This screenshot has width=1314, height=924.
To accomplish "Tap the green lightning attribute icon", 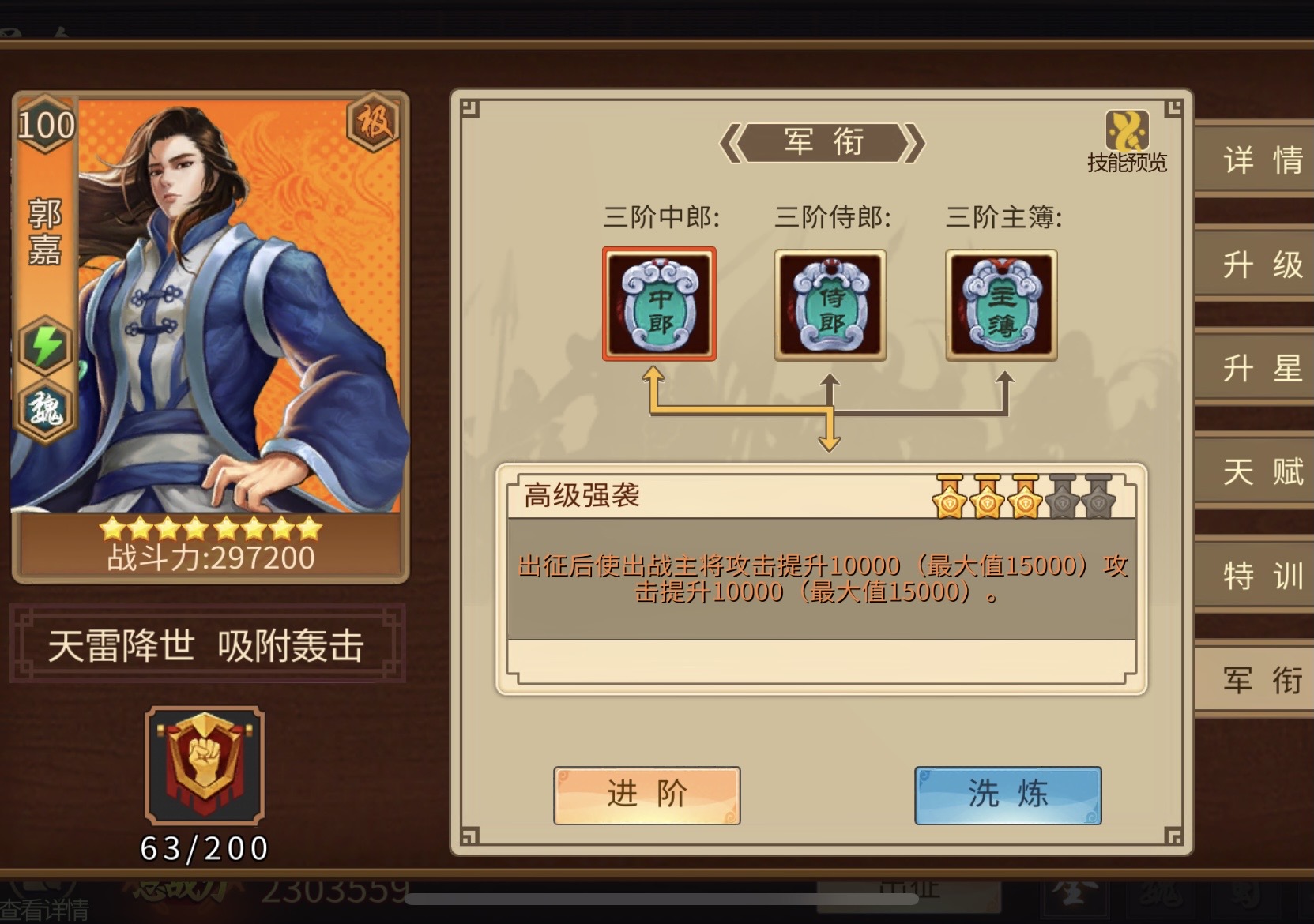I will [x=45, y=346].
